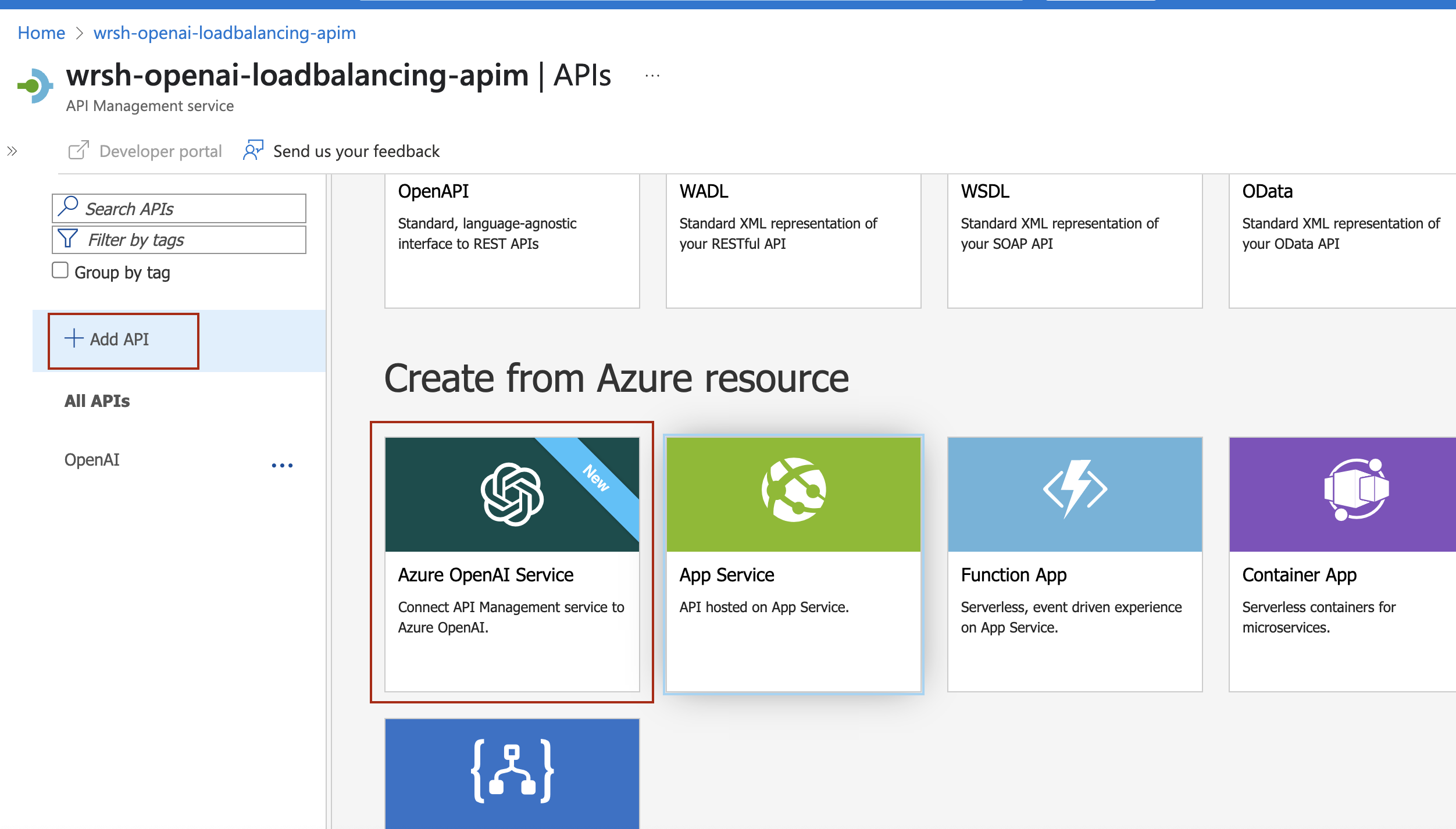Click the feedback person icon
The width and height of the screenshot is (1456, 829).
coord(254,150)
